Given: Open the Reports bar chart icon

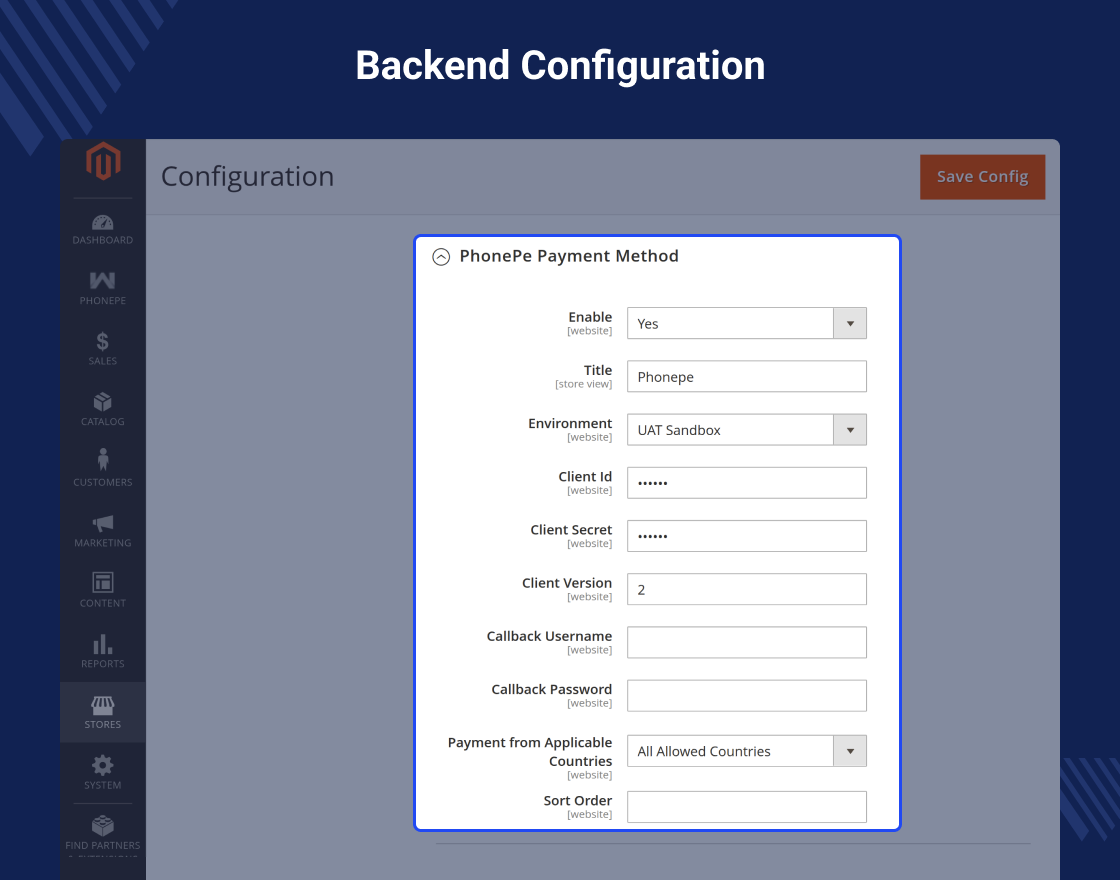Looking at the screenshot, I should pyautogui.click(x=102, y=644).
